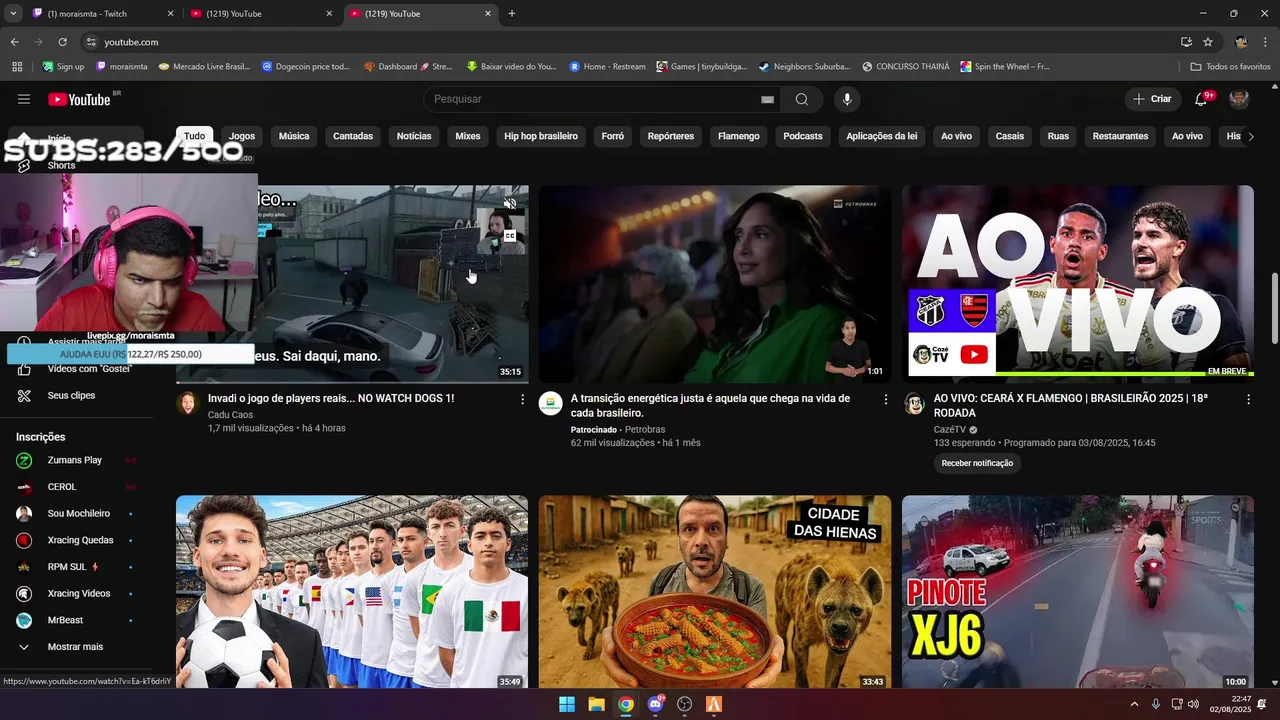Open Cadu Caos channel avatar
Viewport: 1280px width, 720px height.
[x=187, y=403]
